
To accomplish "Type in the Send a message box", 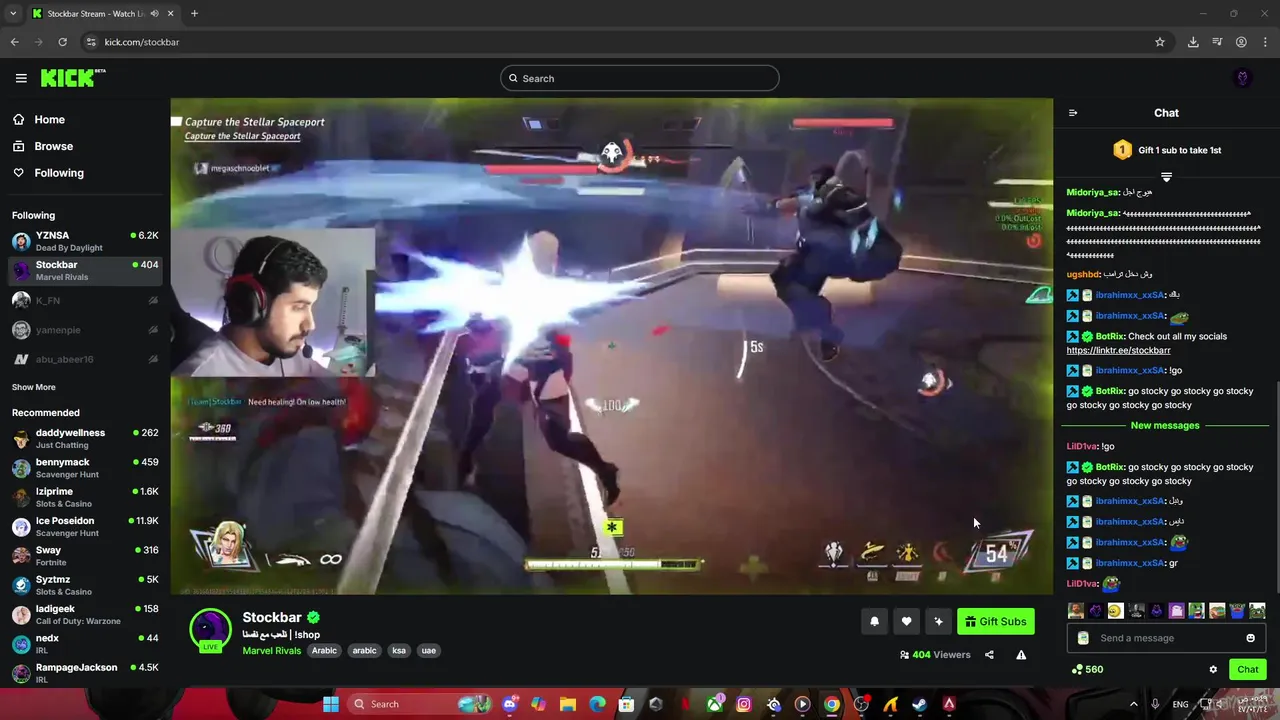I will pos(1166,638).
